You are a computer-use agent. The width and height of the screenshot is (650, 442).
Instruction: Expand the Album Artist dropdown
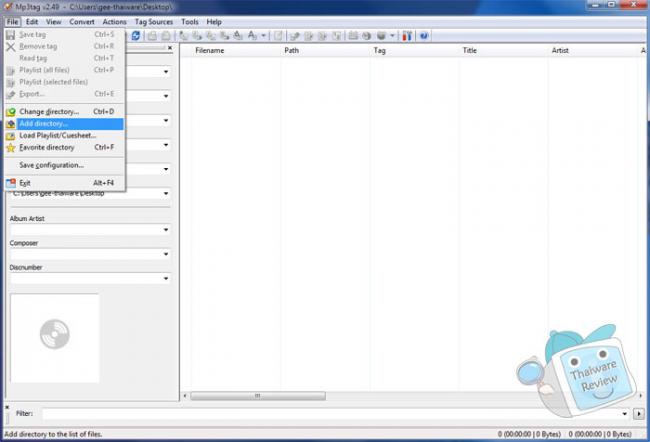pyautogui.click(x=166, y=230)
